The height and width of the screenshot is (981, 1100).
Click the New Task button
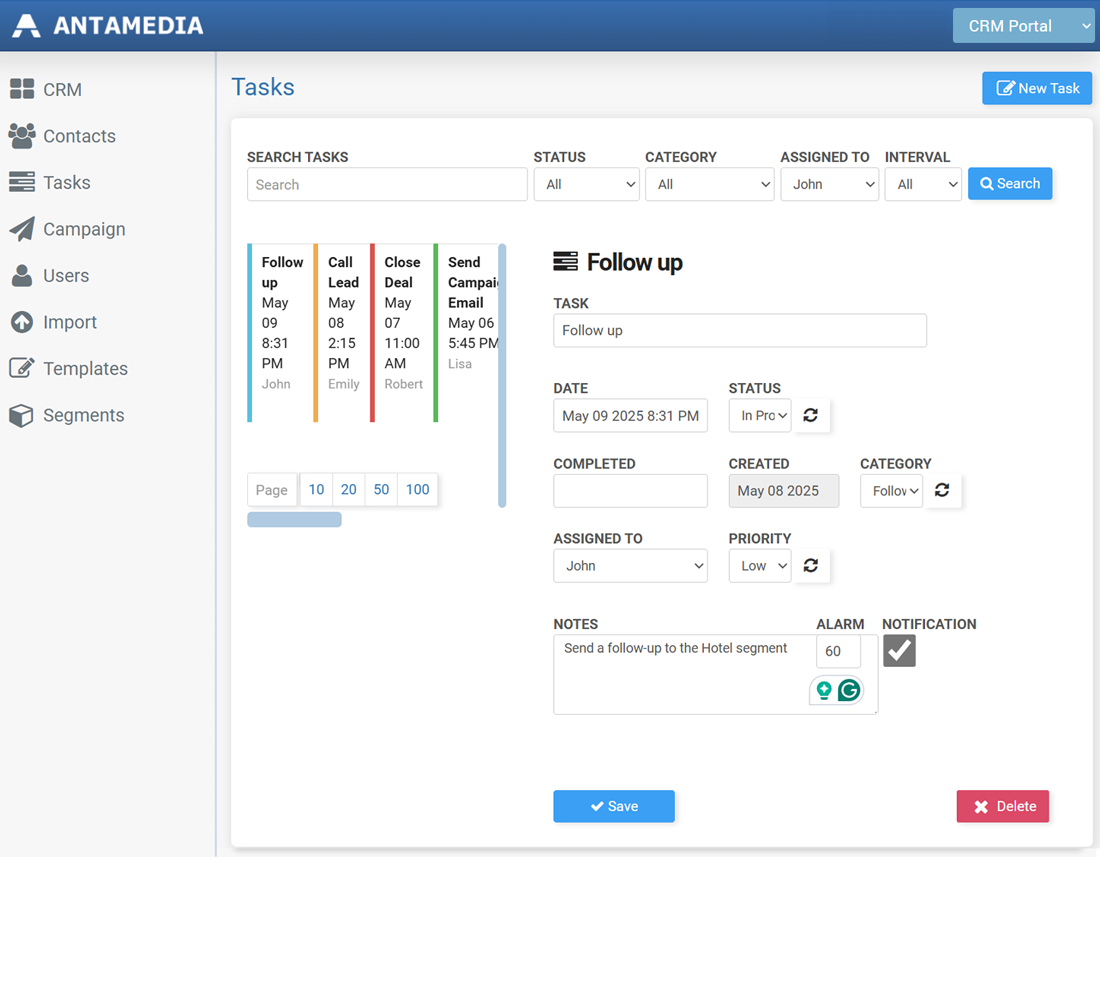(1037, 88)
